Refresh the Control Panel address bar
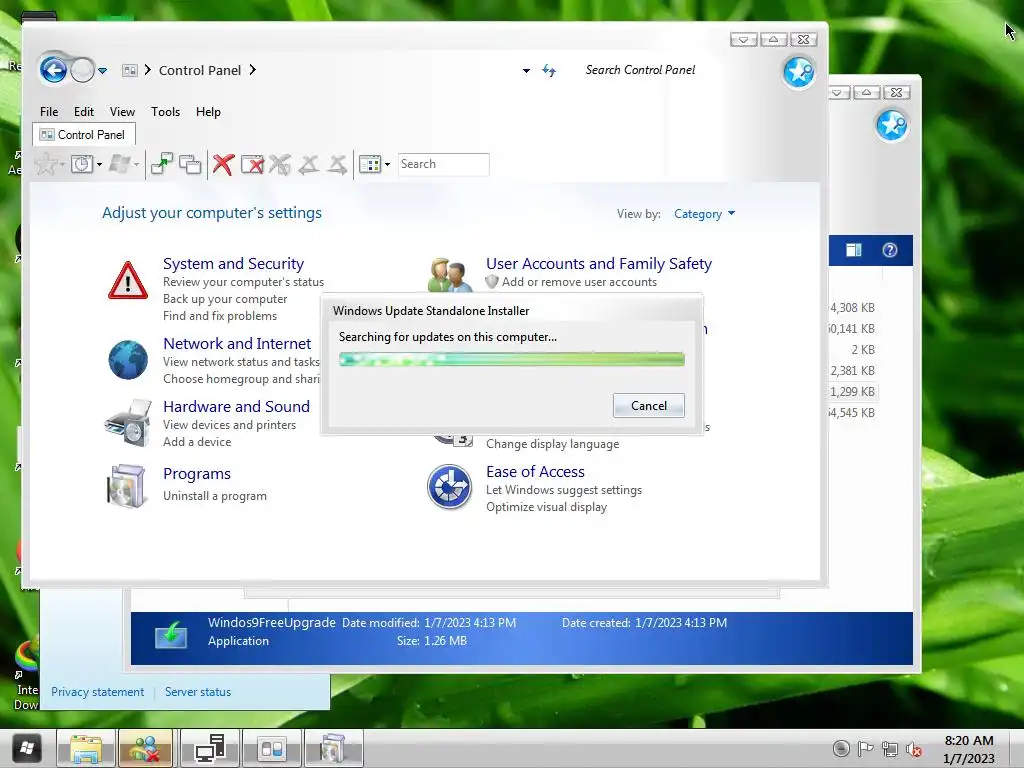Image resolution: width=1024 pixels, height=768 pixels. pos(549,71)
